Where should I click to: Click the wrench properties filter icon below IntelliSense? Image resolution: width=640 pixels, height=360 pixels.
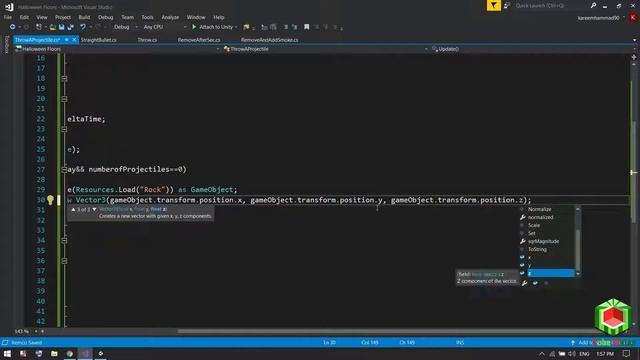(x=524, y=283)
